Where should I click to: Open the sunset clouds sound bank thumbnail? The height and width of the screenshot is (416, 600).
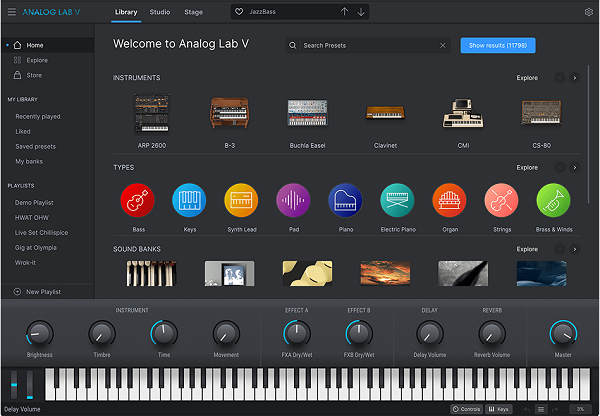coord(385,274)
